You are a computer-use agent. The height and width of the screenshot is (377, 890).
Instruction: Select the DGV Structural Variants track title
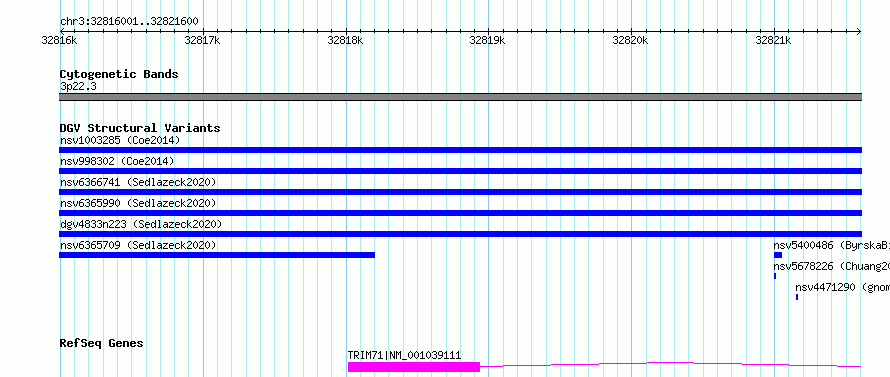pos(140,128)
